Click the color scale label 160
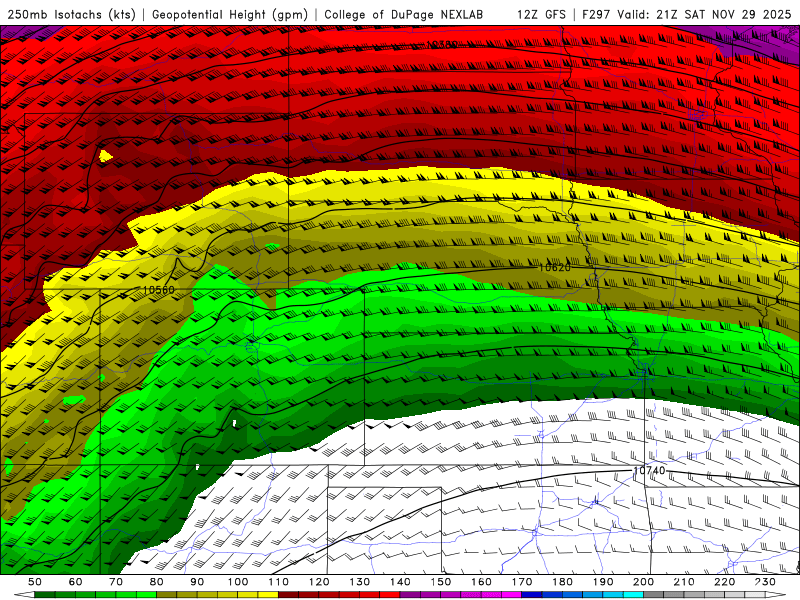 click(481, 582)
